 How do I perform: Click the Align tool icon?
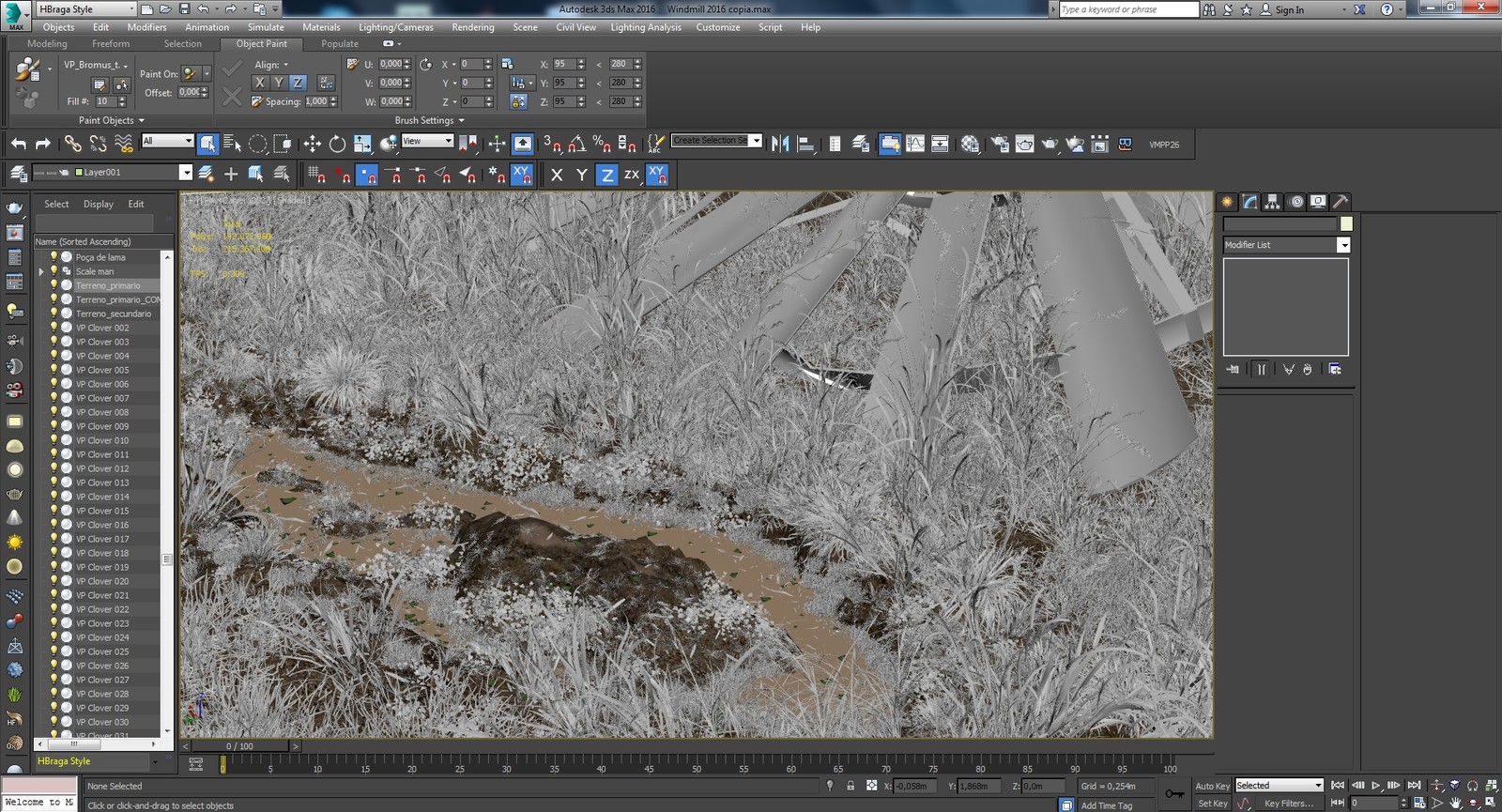pyautogui.click(x=805, y=144)
